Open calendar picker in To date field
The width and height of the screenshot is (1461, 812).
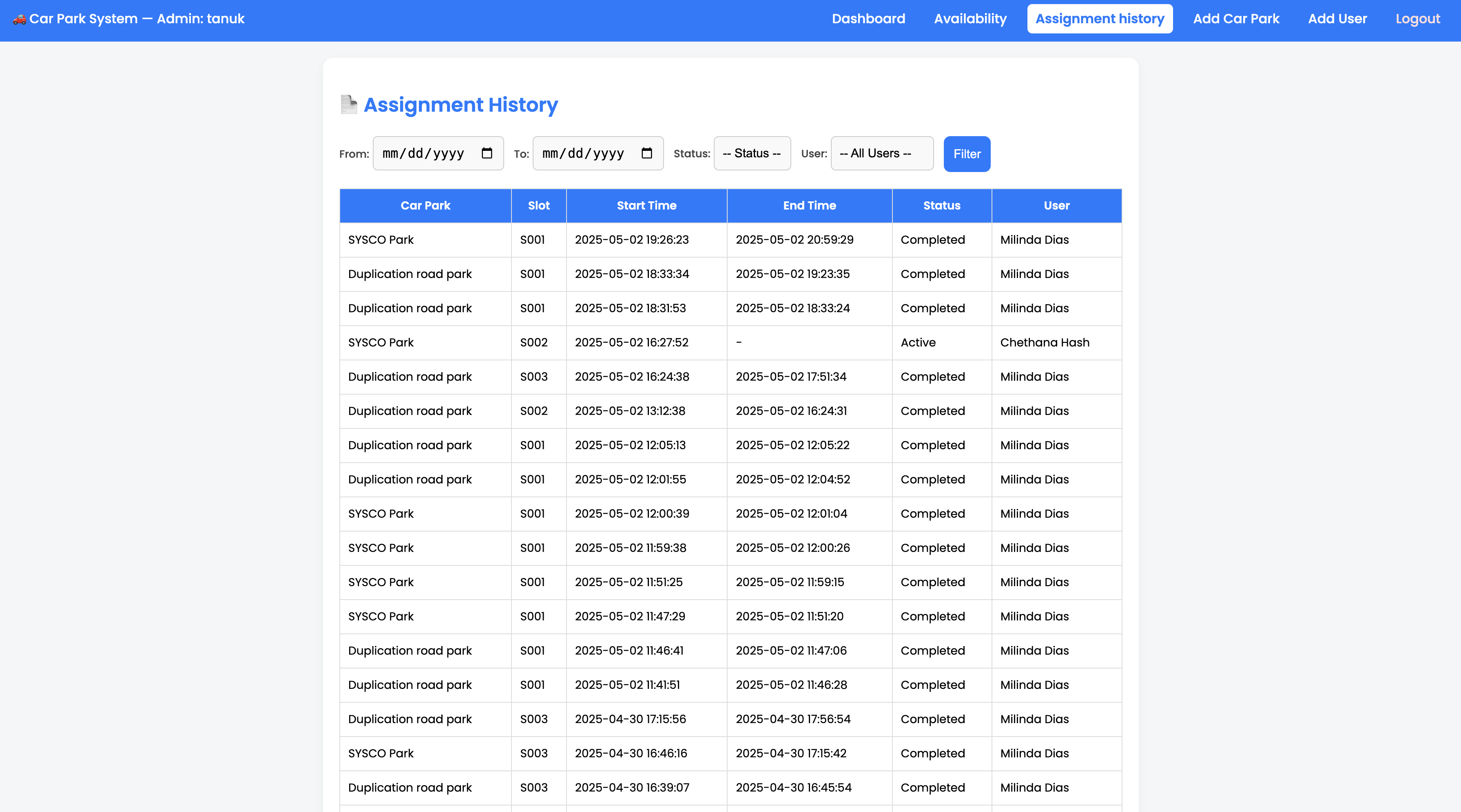coord(646,153)
